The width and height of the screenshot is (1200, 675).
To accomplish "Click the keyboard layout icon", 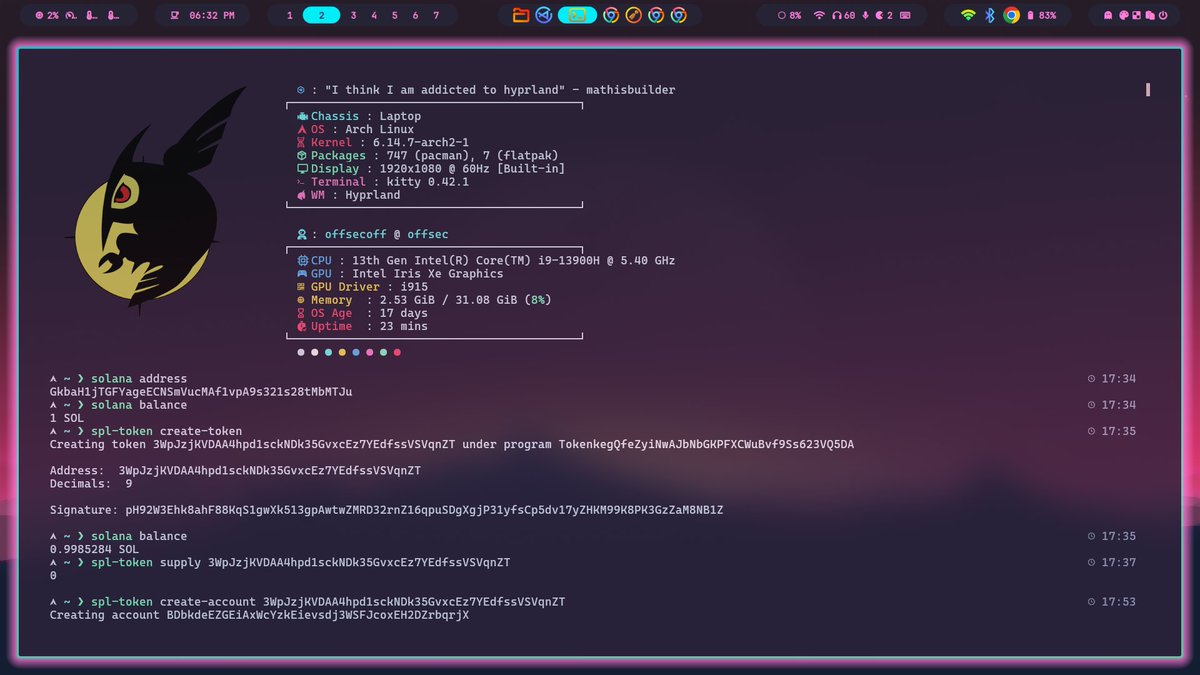I will pos(905,15).
